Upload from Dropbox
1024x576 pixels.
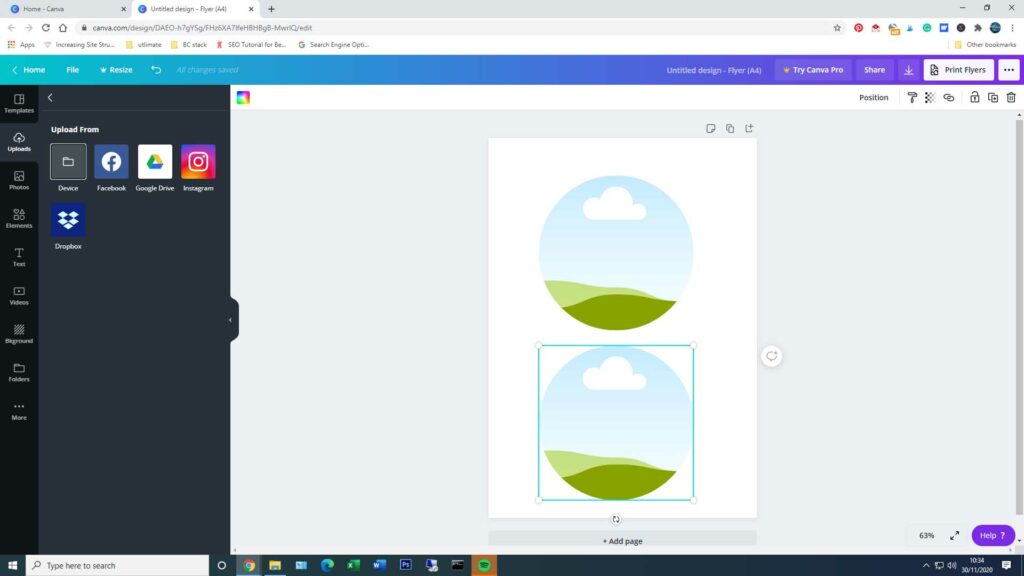[x=68, y=220]
